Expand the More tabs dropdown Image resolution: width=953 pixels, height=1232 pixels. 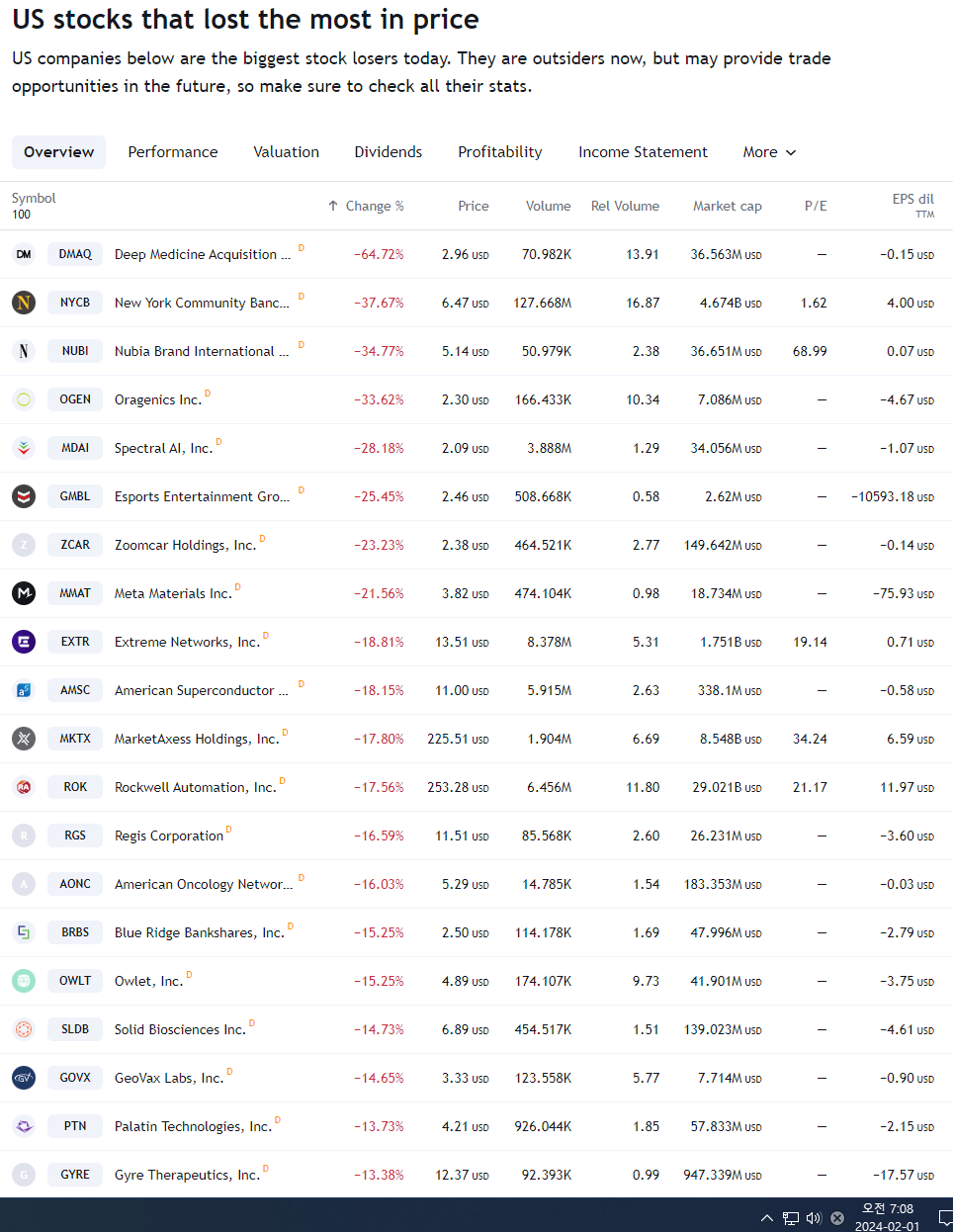click(769, 152)
